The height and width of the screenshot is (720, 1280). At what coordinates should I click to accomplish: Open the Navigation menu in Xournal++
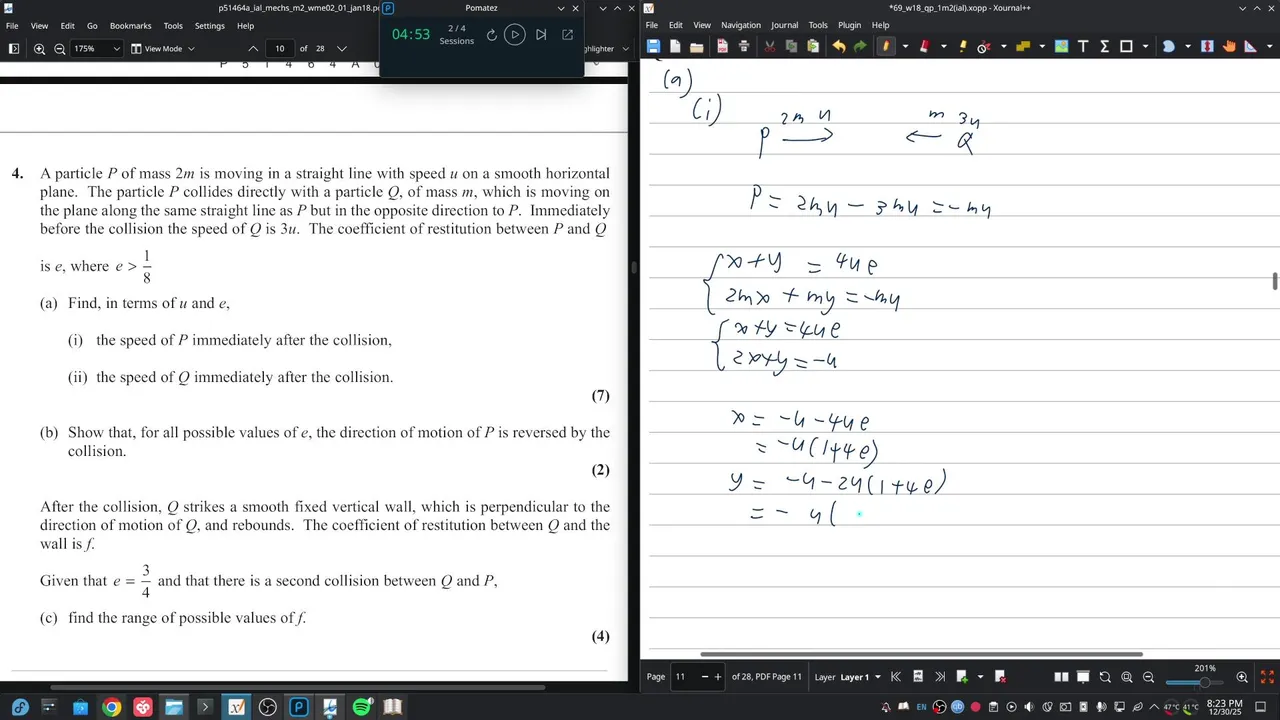[x=740, y=25]
